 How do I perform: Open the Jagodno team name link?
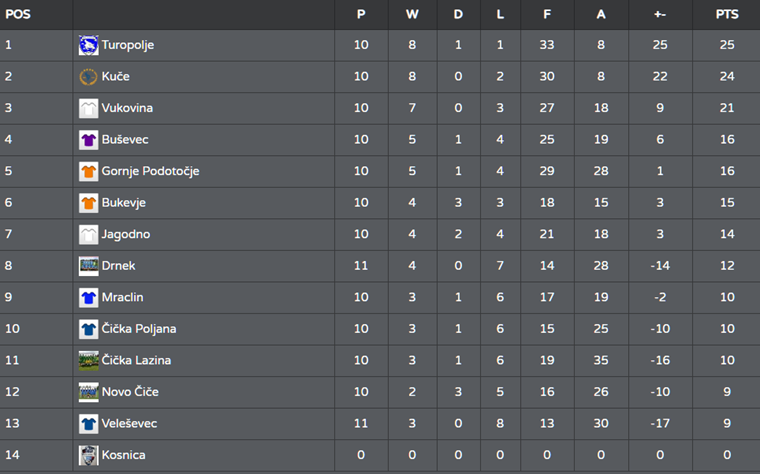(126, 234)
